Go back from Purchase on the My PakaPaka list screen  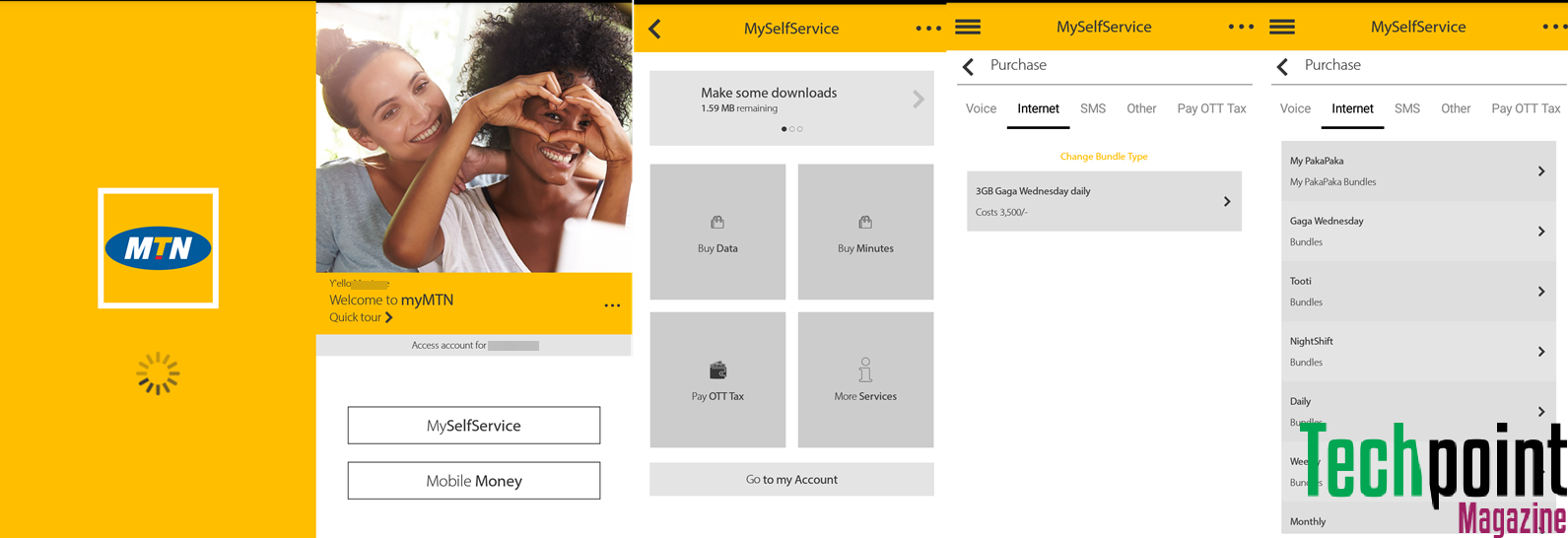pos(1282,66)
